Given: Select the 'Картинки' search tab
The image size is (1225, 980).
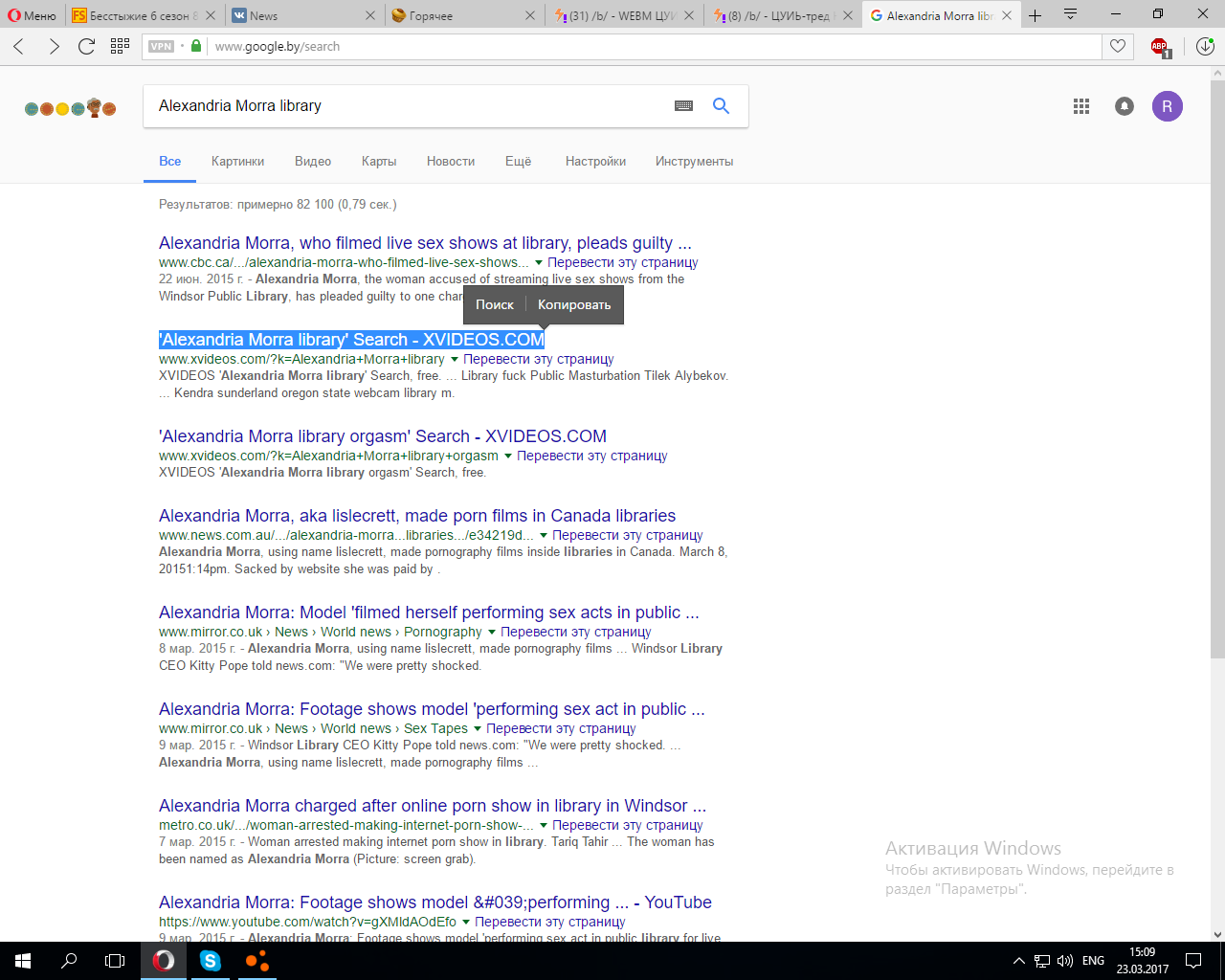Looking at the screenshot, I should tap(237, 162).
